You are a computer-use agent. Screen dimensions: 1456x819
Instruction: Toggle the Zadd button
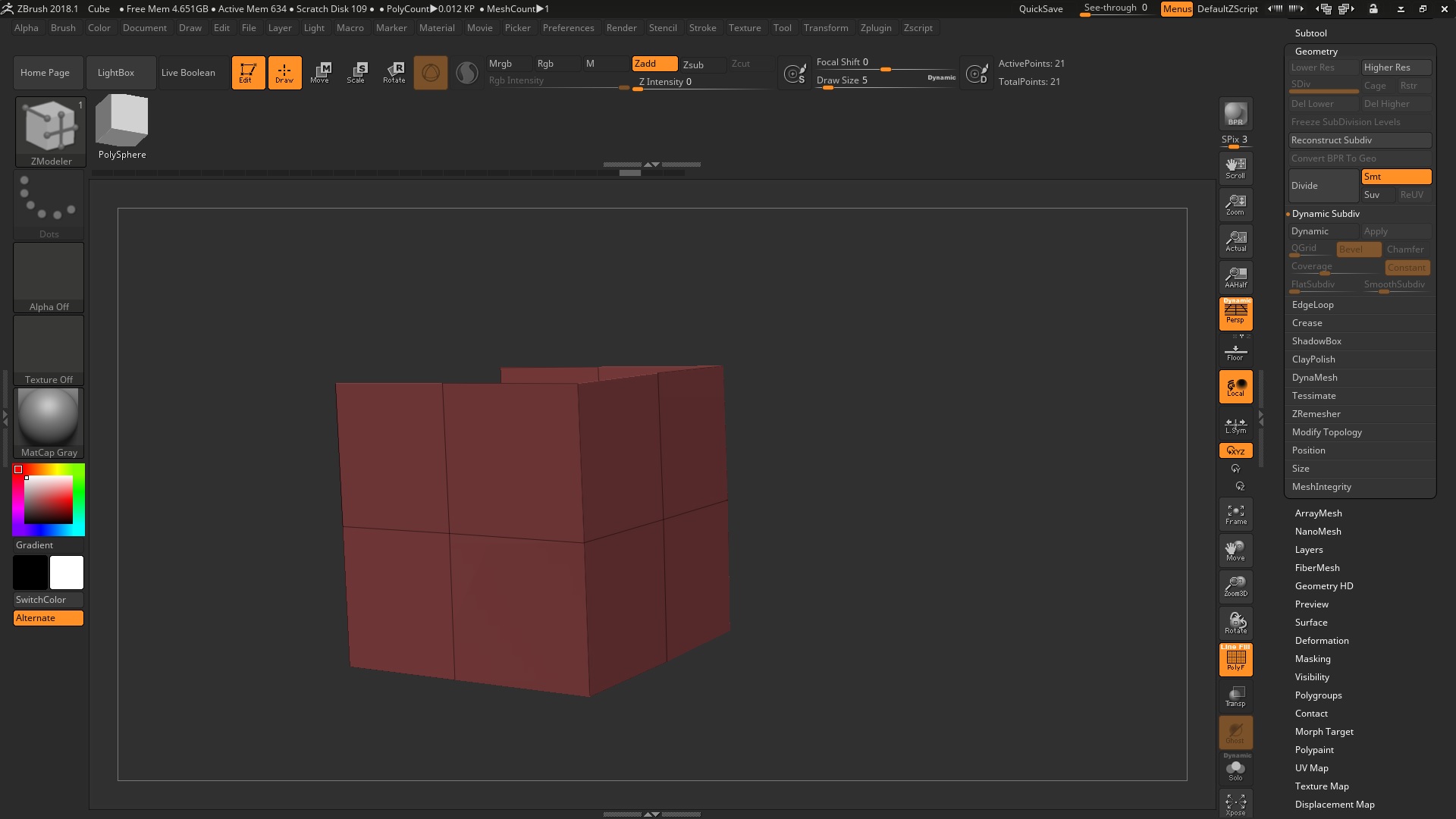[655, 64]
